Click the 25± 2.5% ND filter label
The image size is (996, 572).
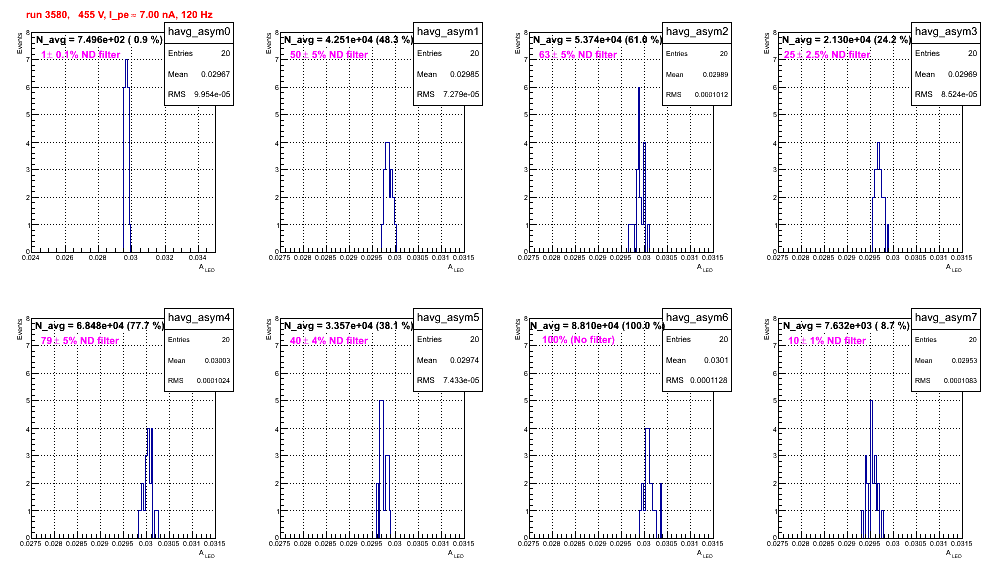(827, 55)
